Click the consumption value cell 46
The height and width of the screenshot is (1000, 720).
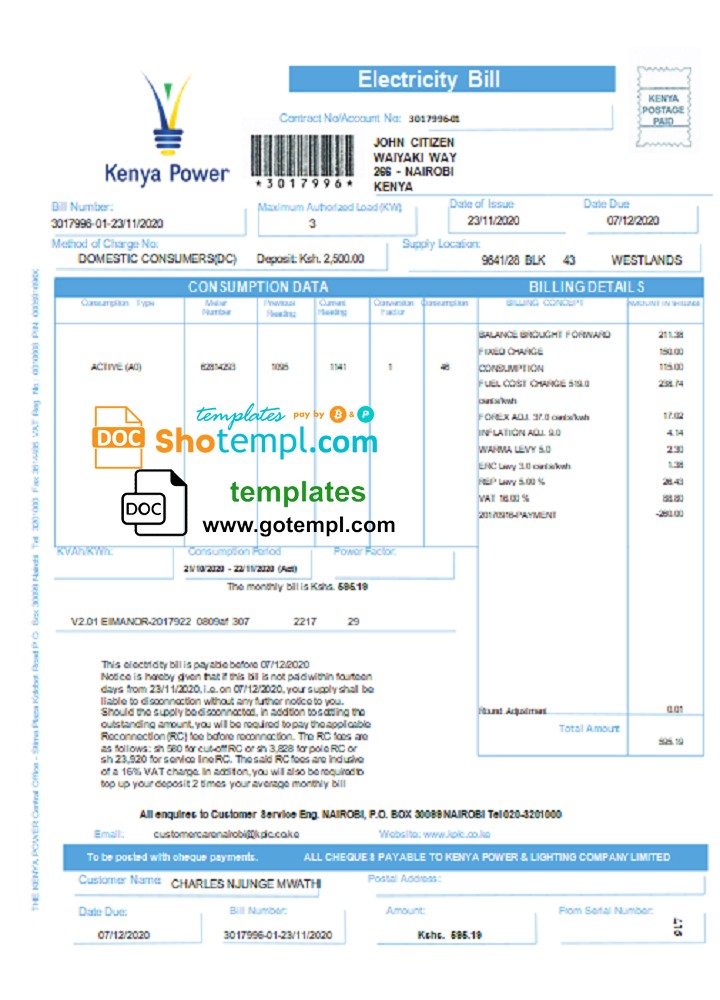tap(445, 367)
